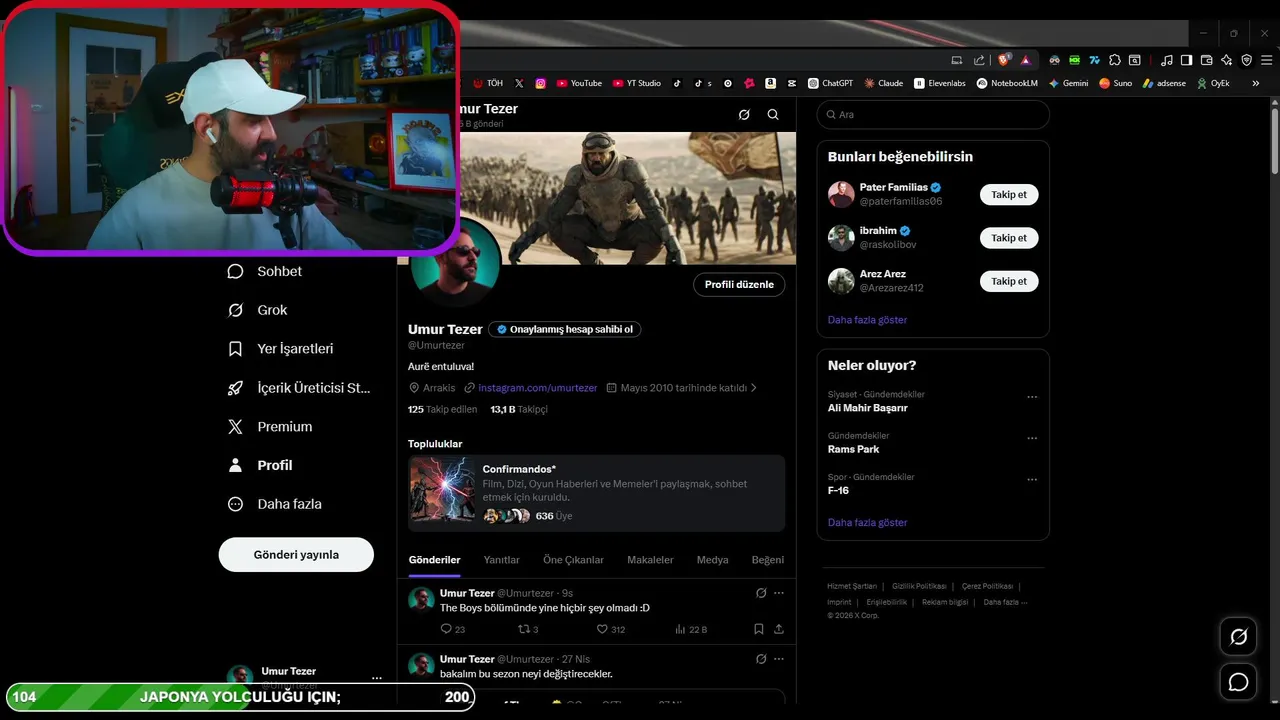The height and width of the screenshot is (720, 1280).
Task: Click the Brave Shields lion icon
Action: point(1004,60)
